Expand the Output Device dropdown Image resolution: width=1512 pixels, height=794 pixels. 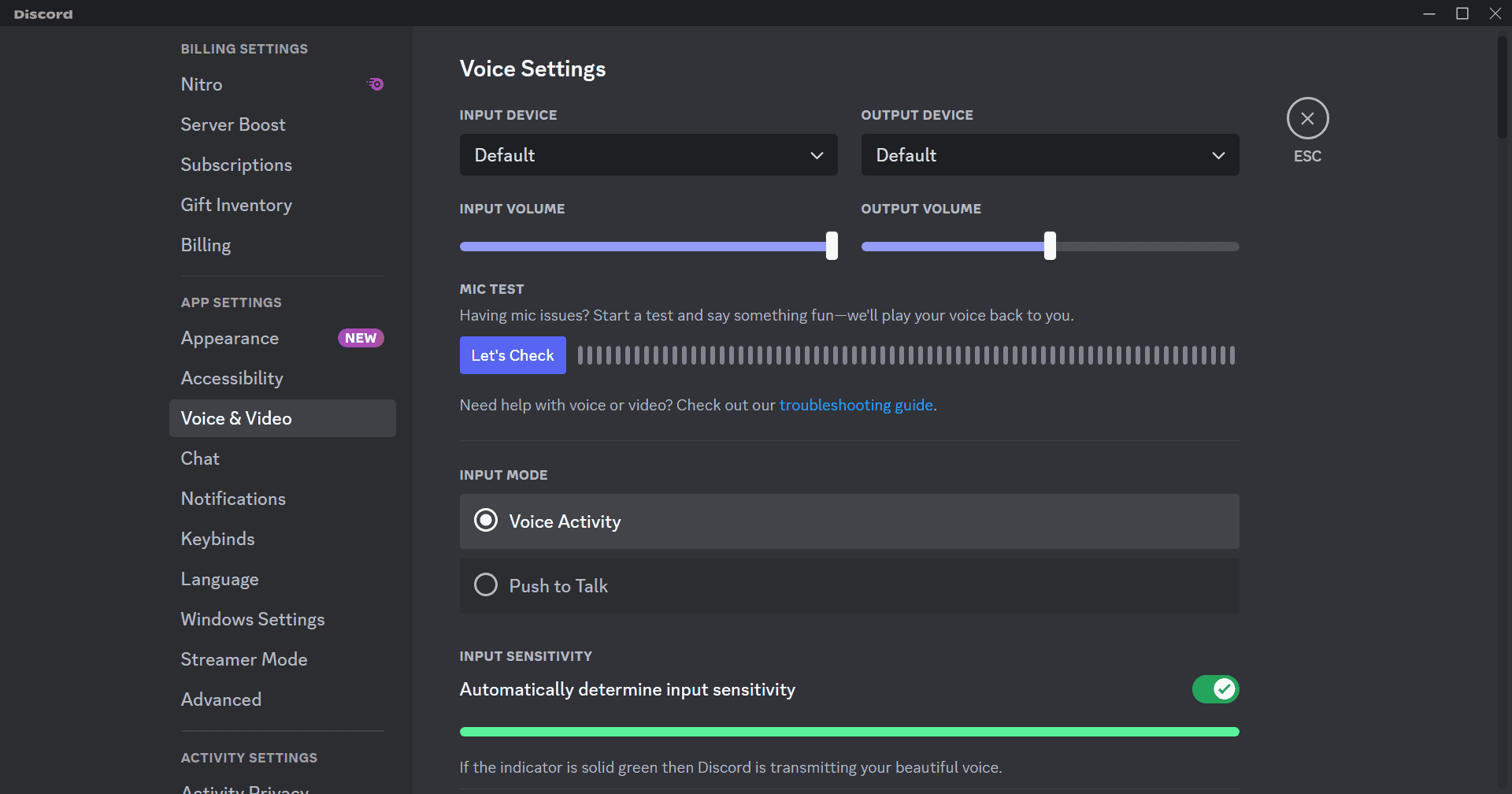(1050, 155)
